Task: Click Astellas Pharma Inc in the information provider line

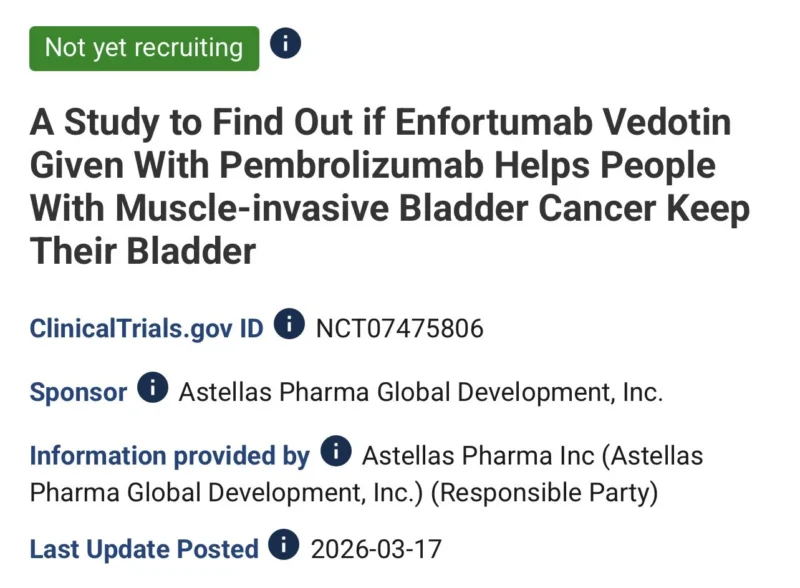Action: tap(480, 456)
